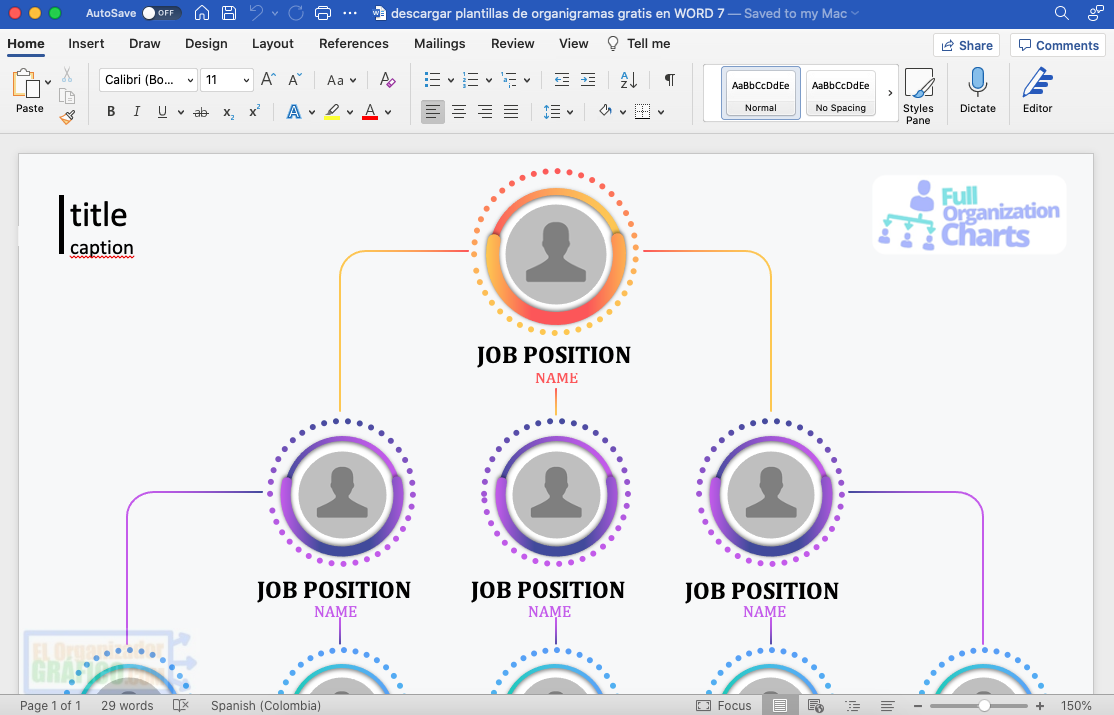
Task: Adjust the zoom slider handle
Action: [984, 706]
